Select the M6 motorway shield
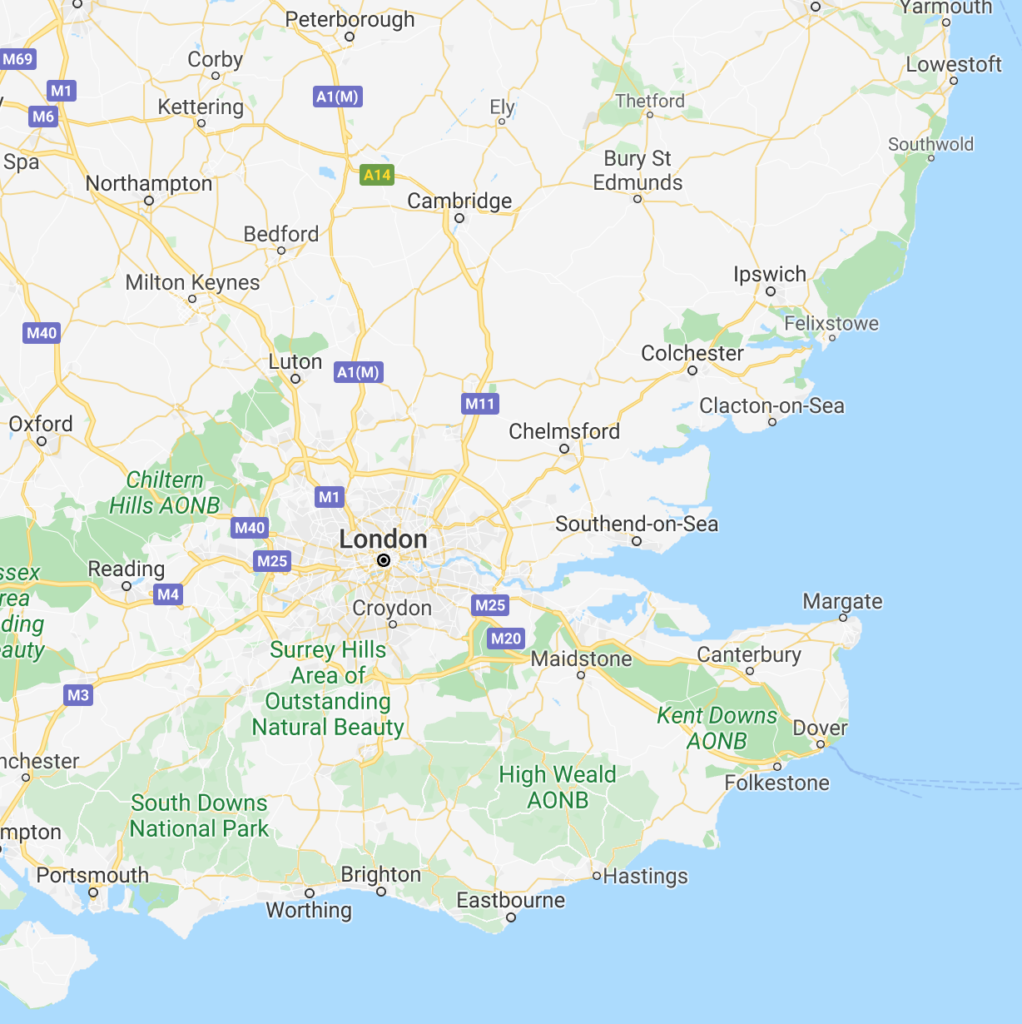The image size is (1022, 1024). 43,117
